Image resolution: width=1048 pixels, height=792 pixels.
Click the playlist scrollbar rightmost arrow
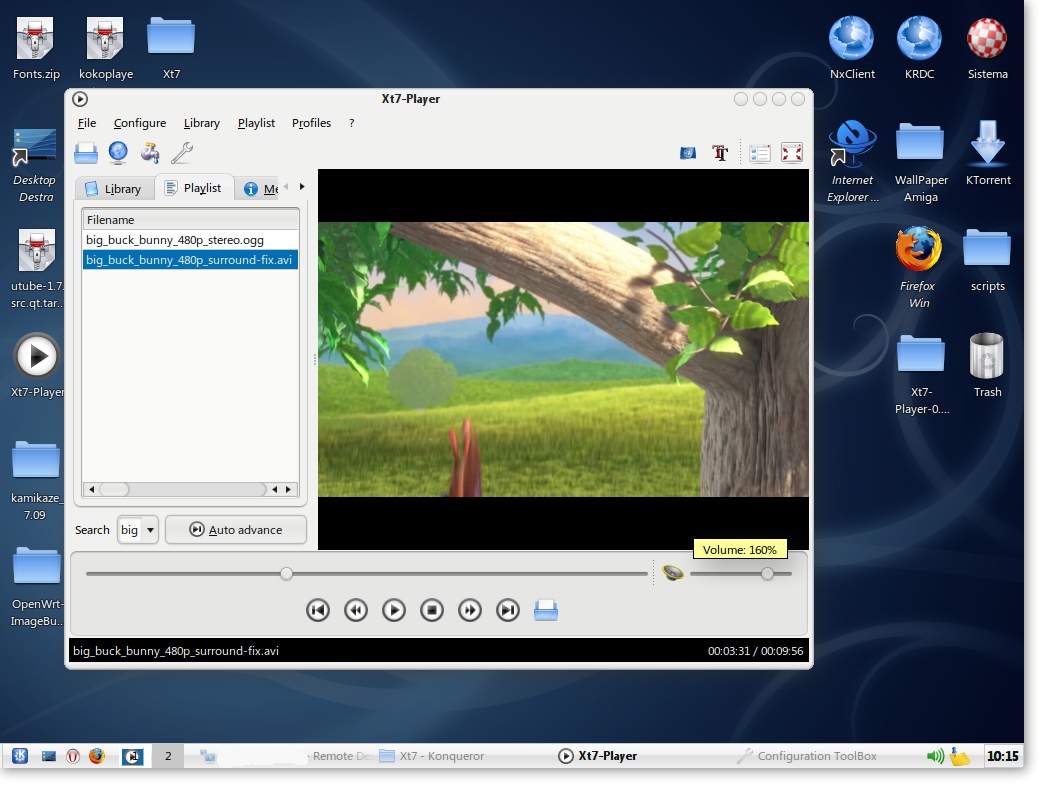coord(289,490)
